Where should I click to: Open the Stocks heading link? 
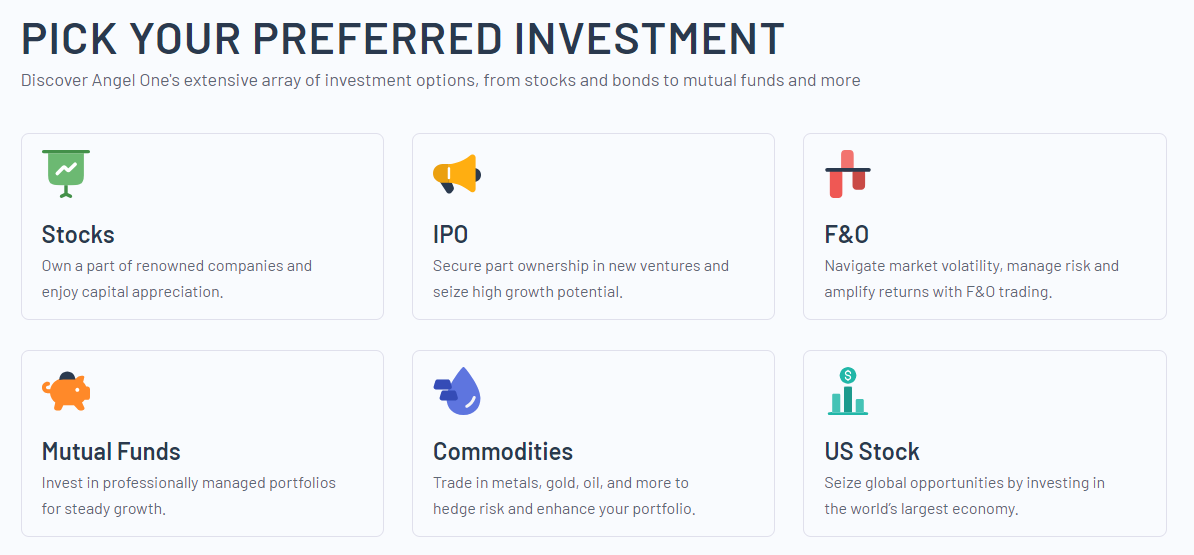pyautogui.click(x=78, y=235)
